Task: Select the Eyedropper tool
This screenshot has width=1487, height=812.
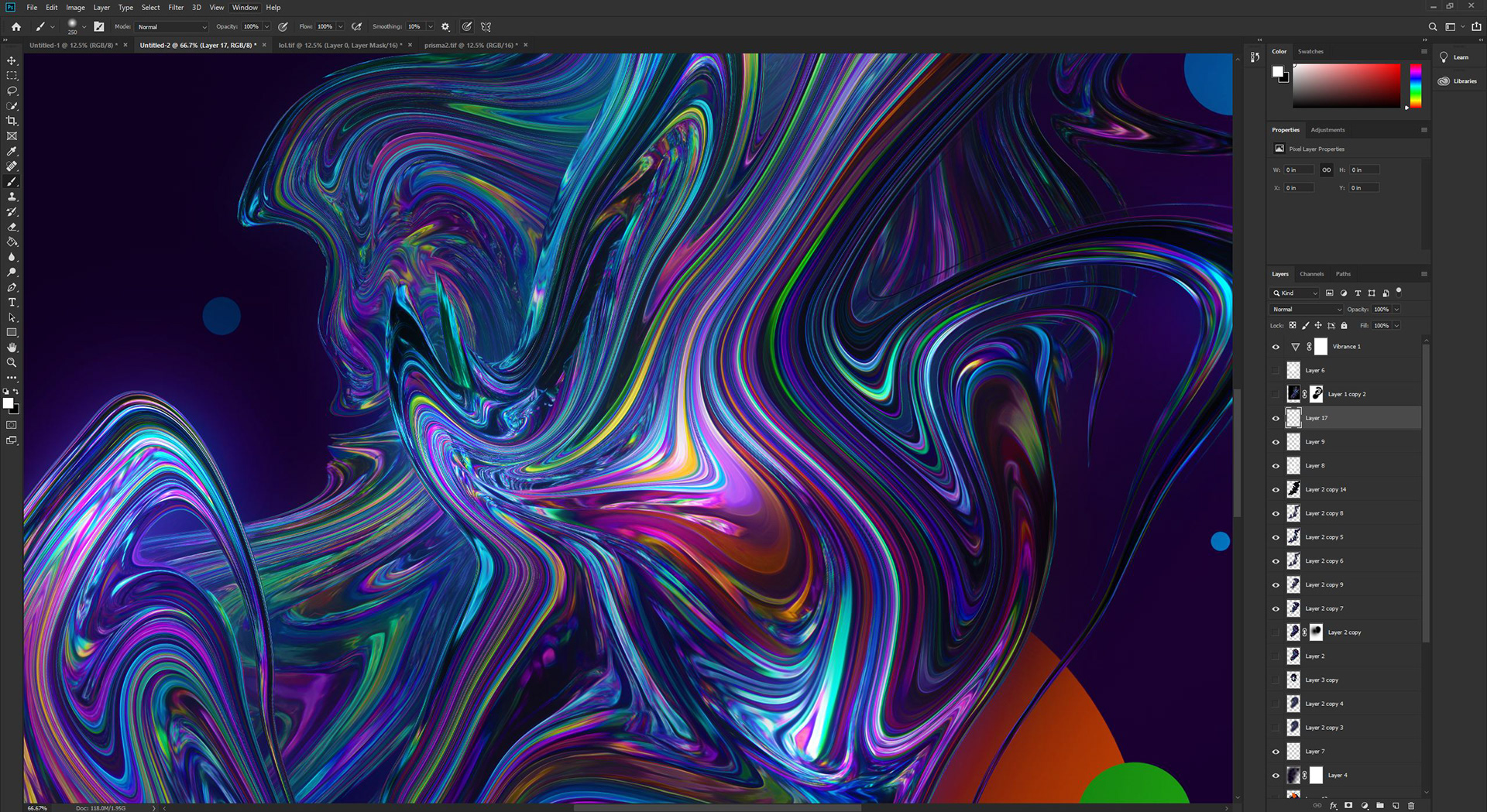Action: (x=12, y=151)
